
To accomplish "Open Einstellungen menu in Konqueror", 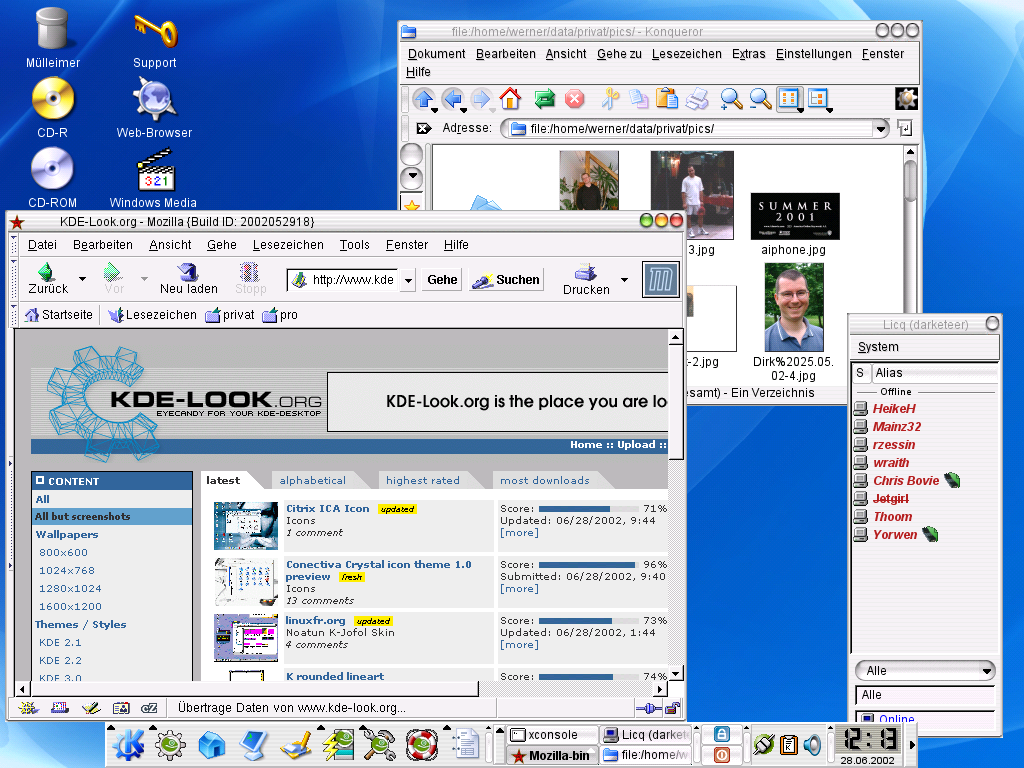I will pyautogui.click(x=813, y=54).
